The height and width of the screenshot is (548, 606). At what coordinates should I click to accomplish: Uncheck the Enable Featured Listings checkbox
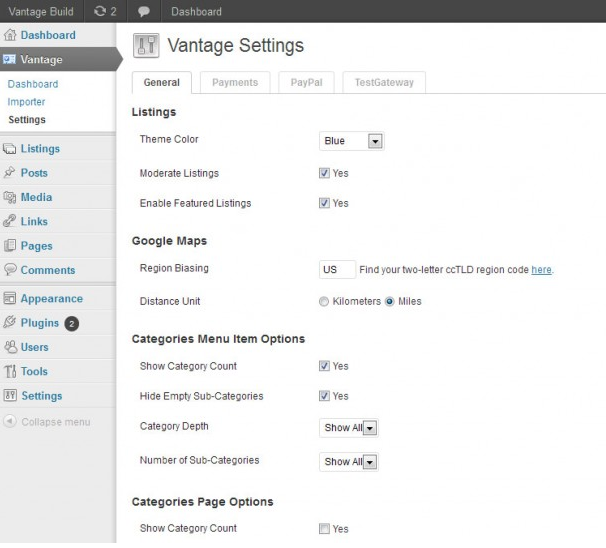point(324,203)
